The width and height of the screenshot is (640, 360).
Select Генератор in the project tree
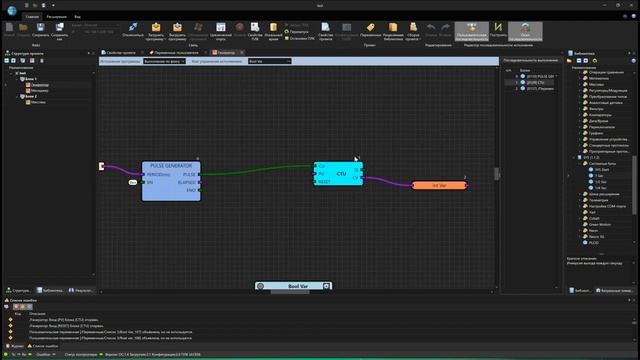pyautogui.click(x=40, y=85)
